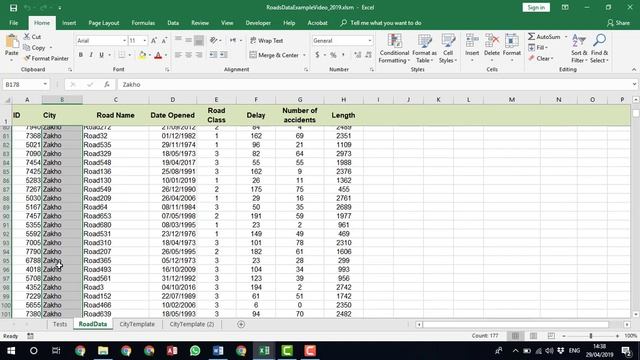Click the zoom slider handle
The image size is (640, 360).
click(x=591, y=336)
